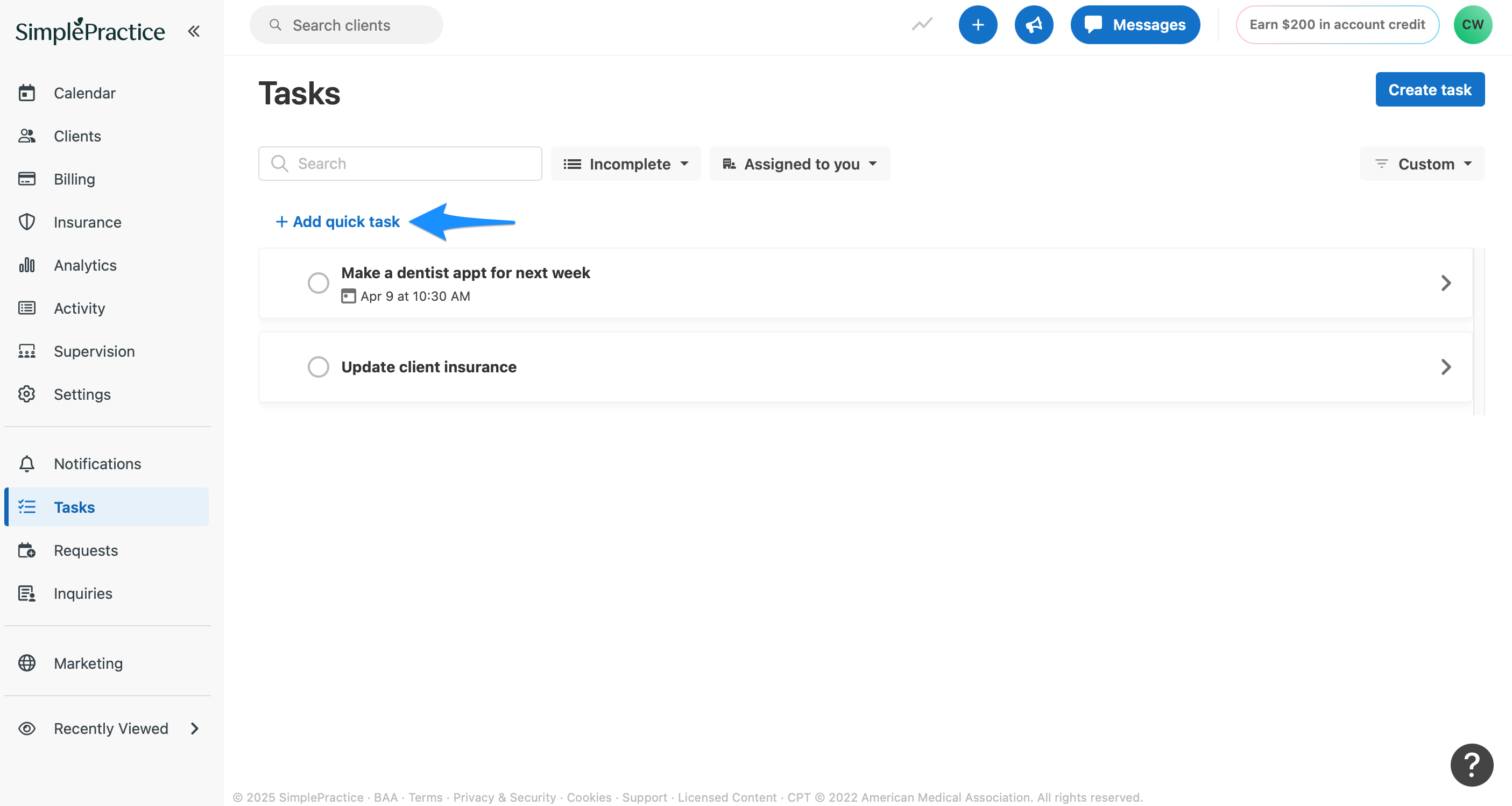Click the Settings gear icon
Image resolution: width=1512 pixels, height=806 pixels.
click(27, 394)
